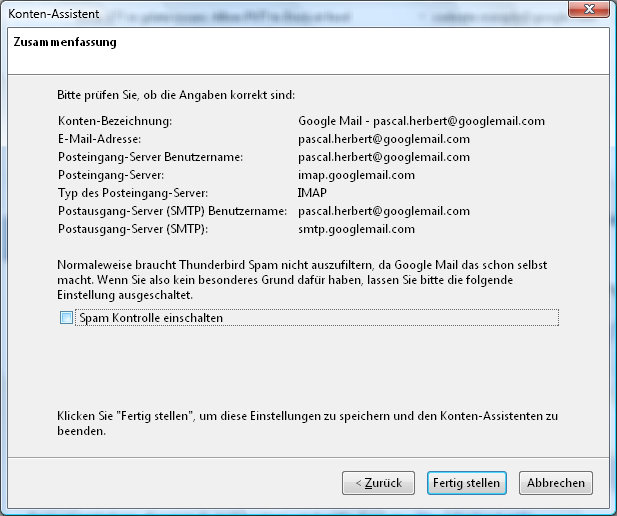Click the E-Mail-Adresse value pascal.herbert@googlemail.com
Viewport: 617px width, 516px height.
(384, 139)
